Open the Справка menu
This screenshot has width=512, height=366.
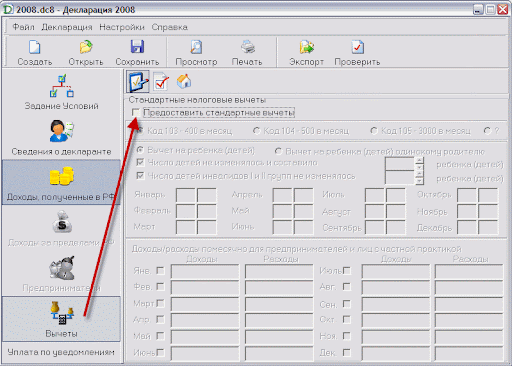coord(169,27)
